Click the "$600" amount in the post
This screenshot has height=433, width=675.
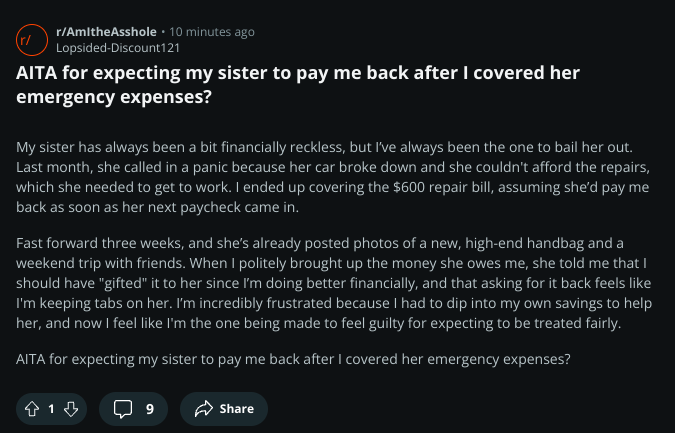pyautogui.click(x=409, y=187)
